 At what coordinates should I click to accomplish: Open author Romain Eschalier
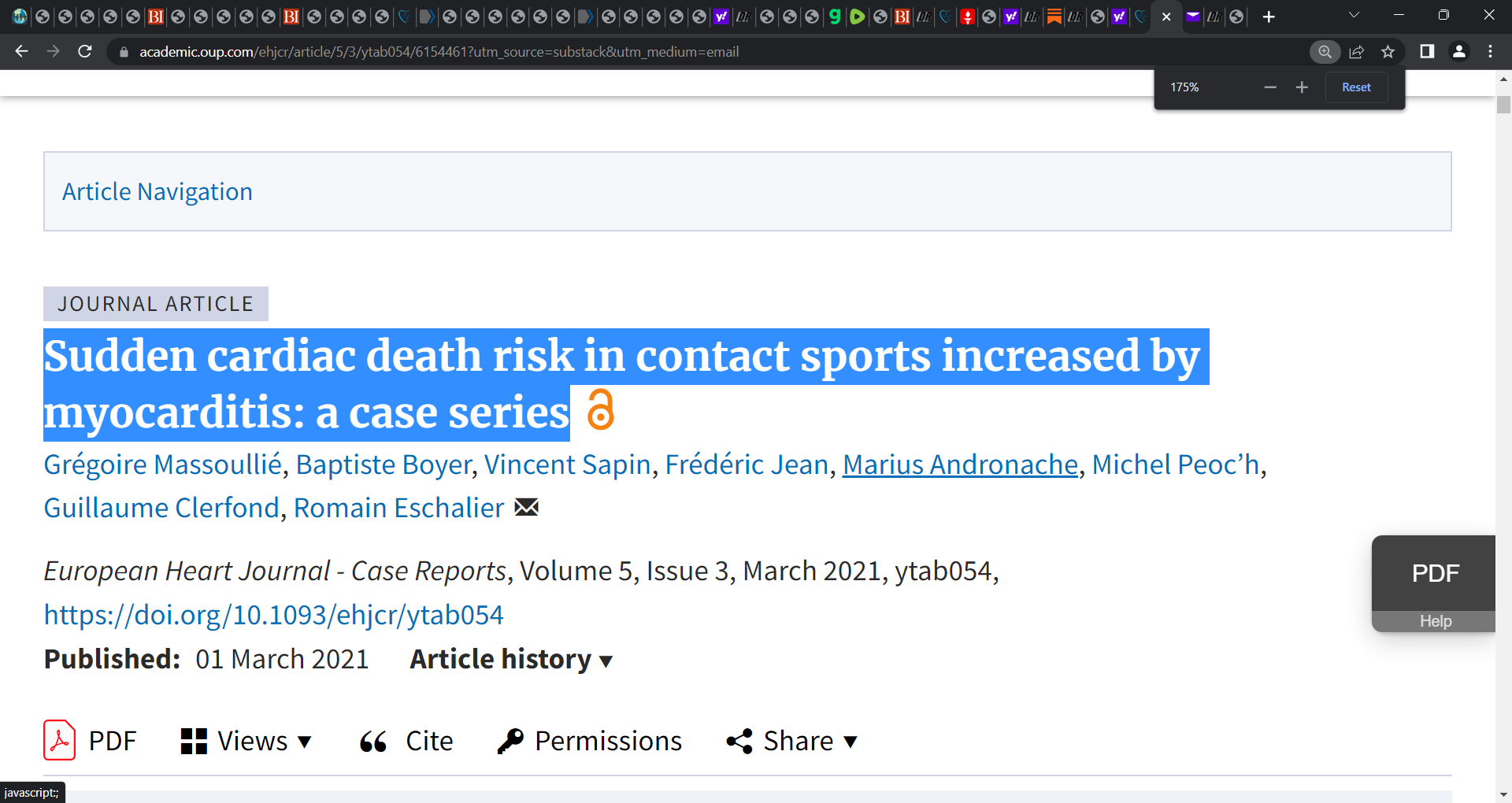[398, 508]
